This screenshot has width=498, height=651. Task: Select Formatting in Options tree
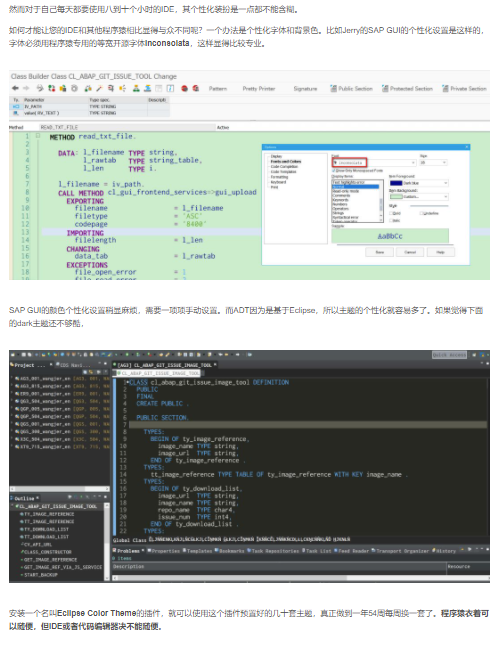(x=279, y=177)
